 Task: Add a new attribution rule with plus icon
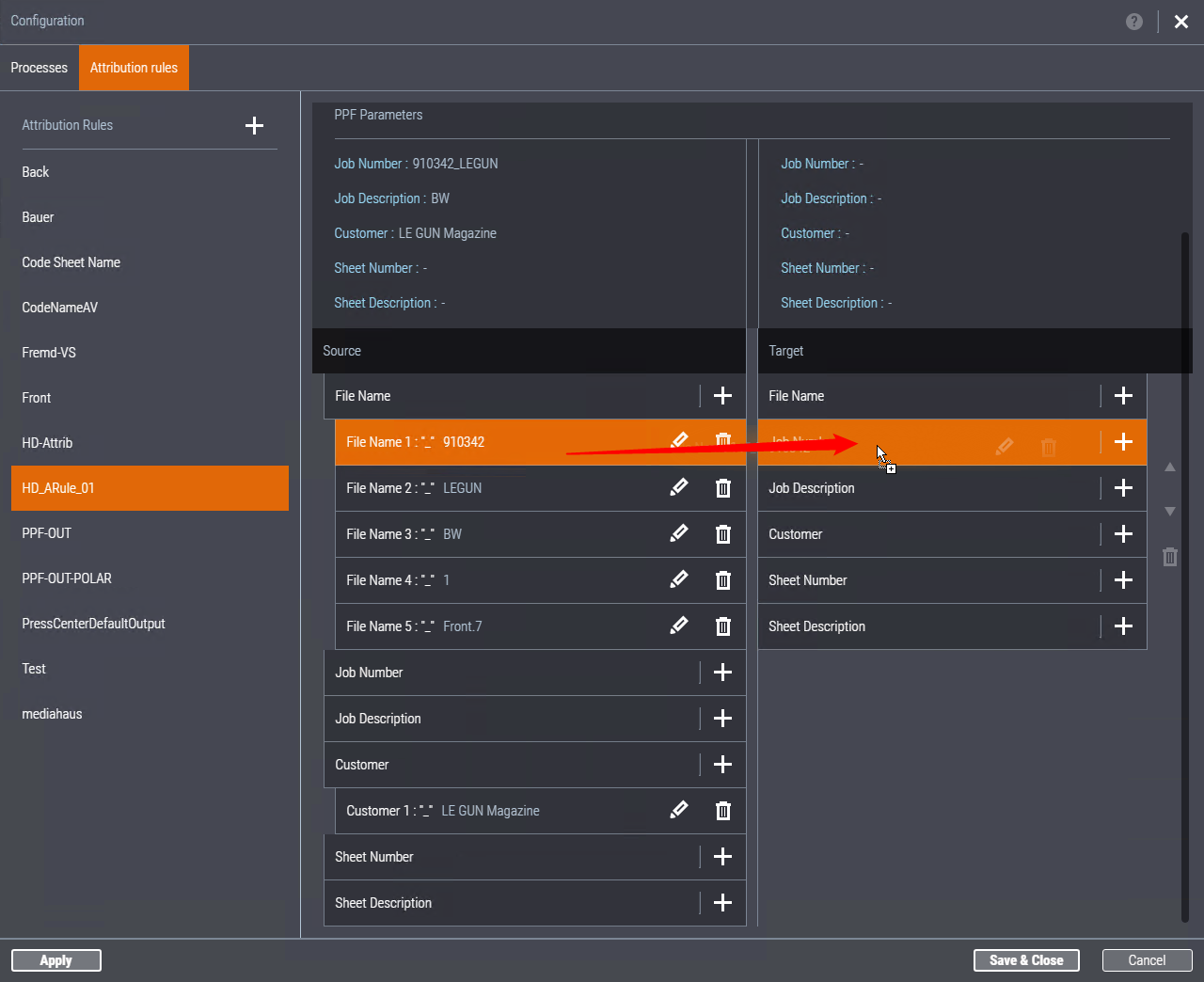coord(254,126)
